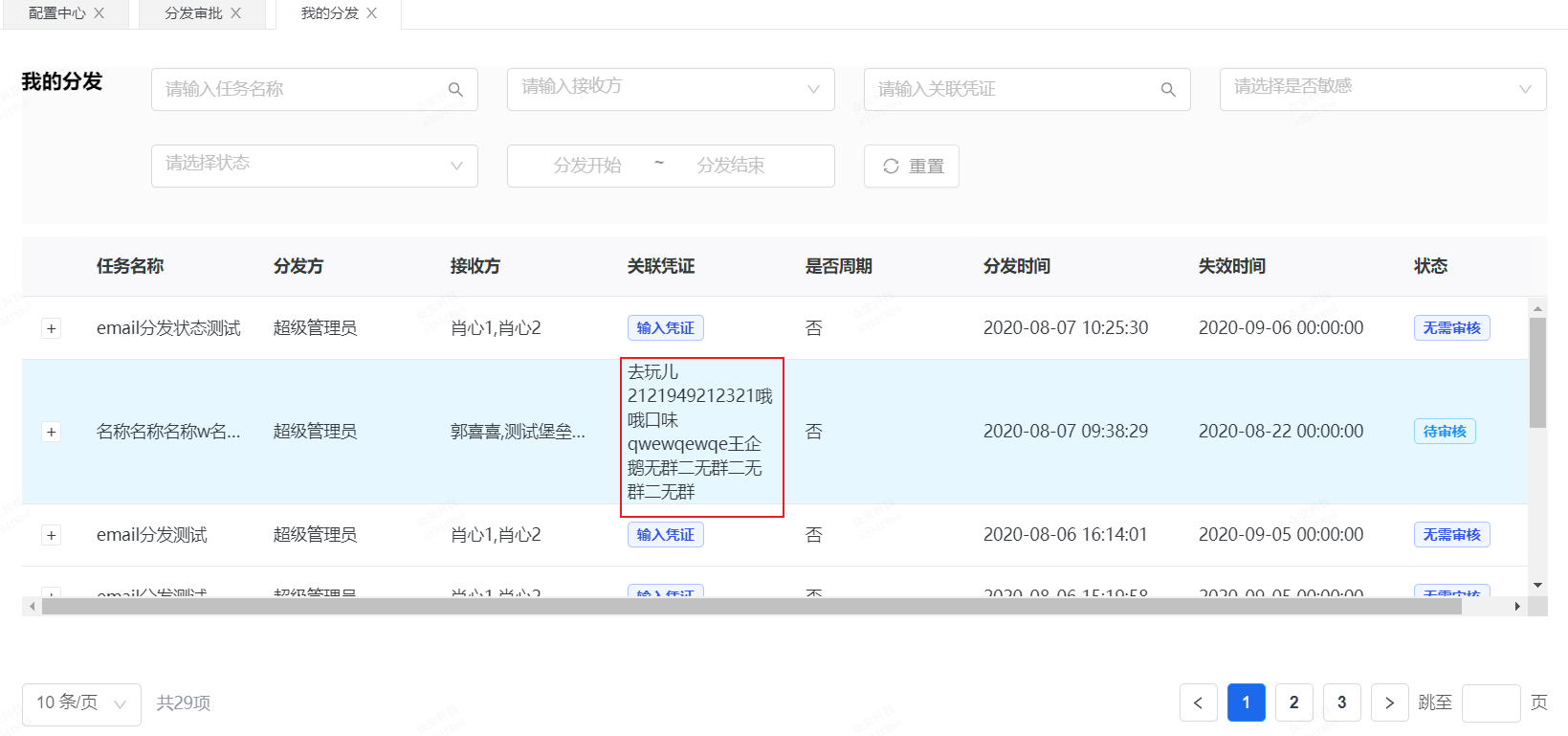Click distribution time 2020-08-07 10:25:30

click(x=1066, y=328)
